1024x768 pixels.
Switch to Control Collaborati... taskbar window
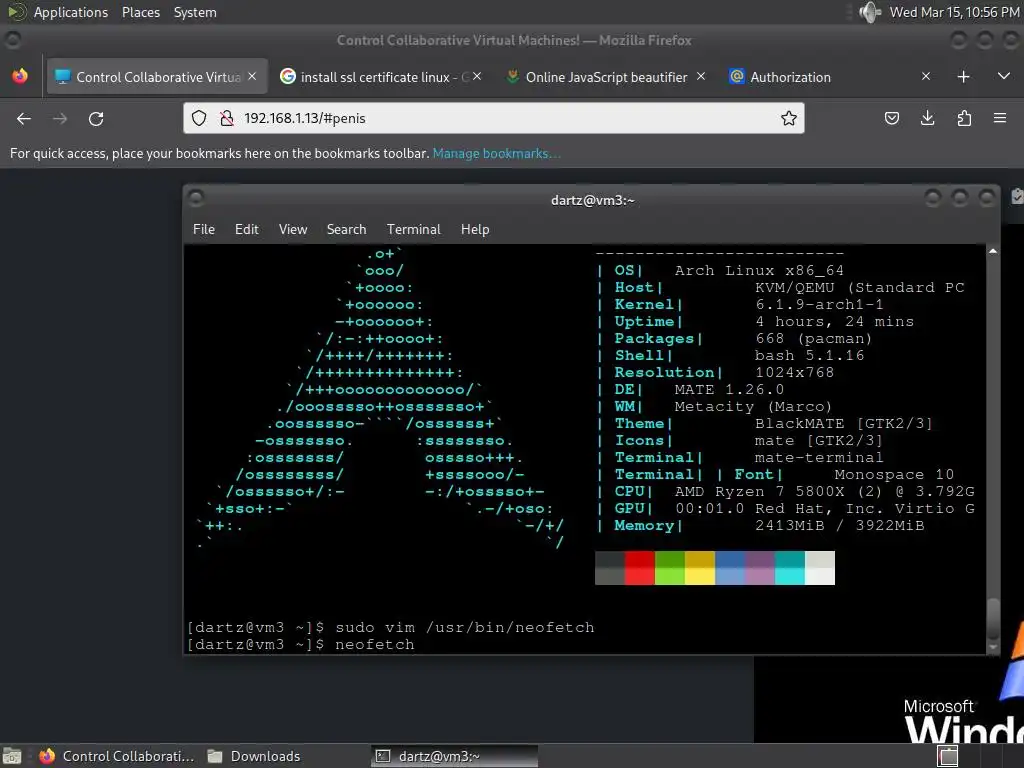point(117,756)
